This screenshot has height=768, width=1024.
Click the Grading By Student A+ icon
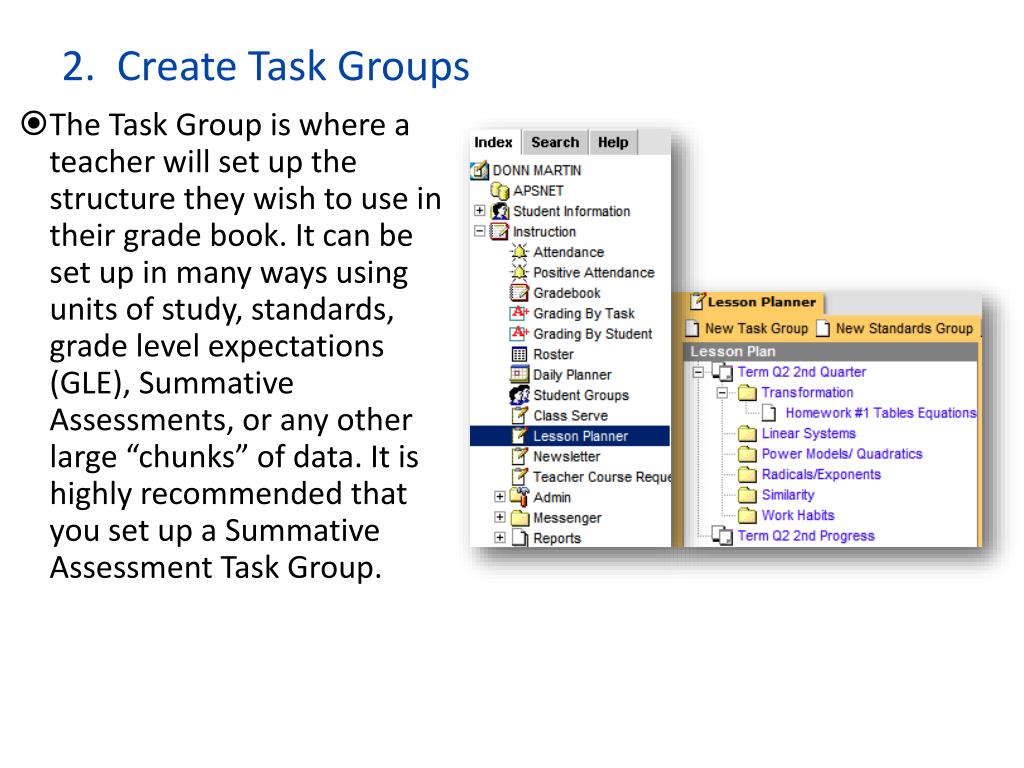(519, 334)
